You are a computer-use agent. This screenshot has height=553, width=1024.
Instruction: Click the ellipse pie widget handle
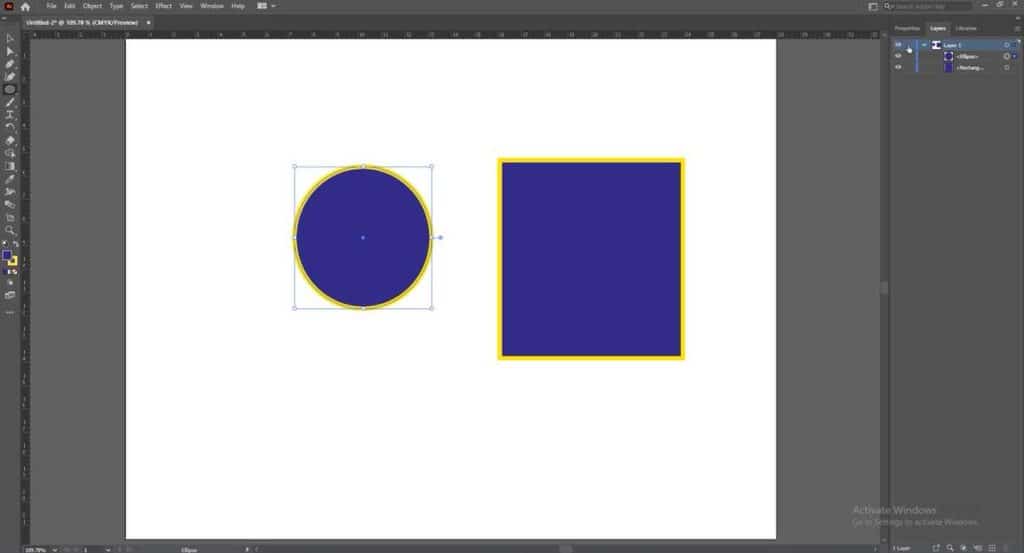(x=440, y=238)
